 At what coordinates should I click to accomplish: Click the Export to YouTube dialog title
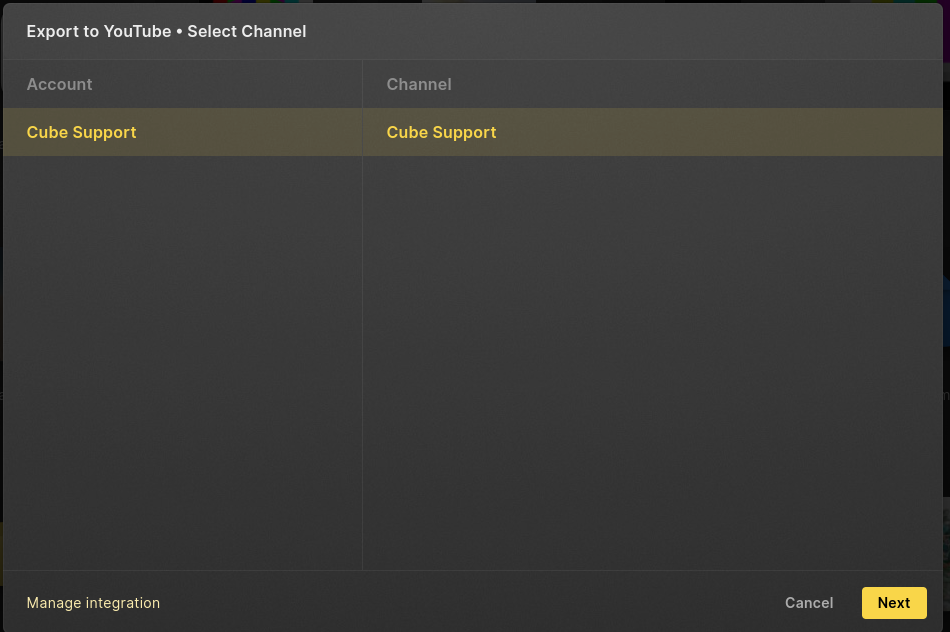[x=167, y=32]
